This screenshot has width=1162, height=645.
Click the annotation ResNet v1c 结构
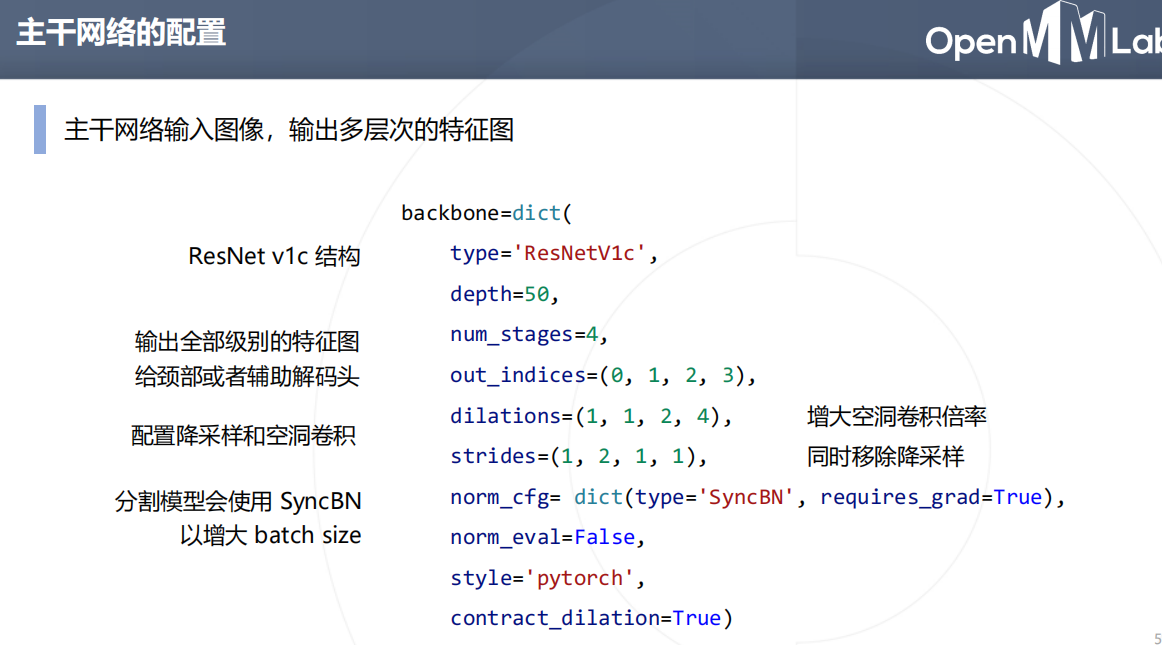pyautogui.click(x=274, y=256)
